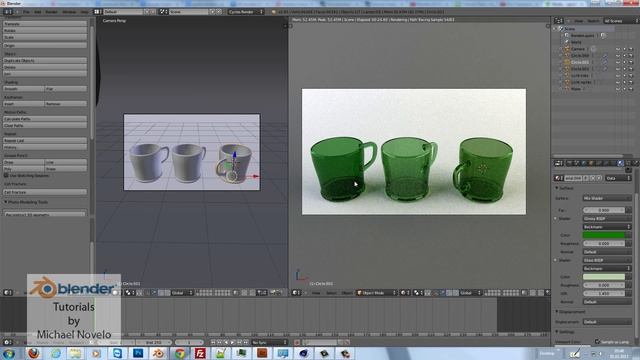Toggle renderability of Camera in outliner
The height and width of the screenshot is (360, 640).
631,49
